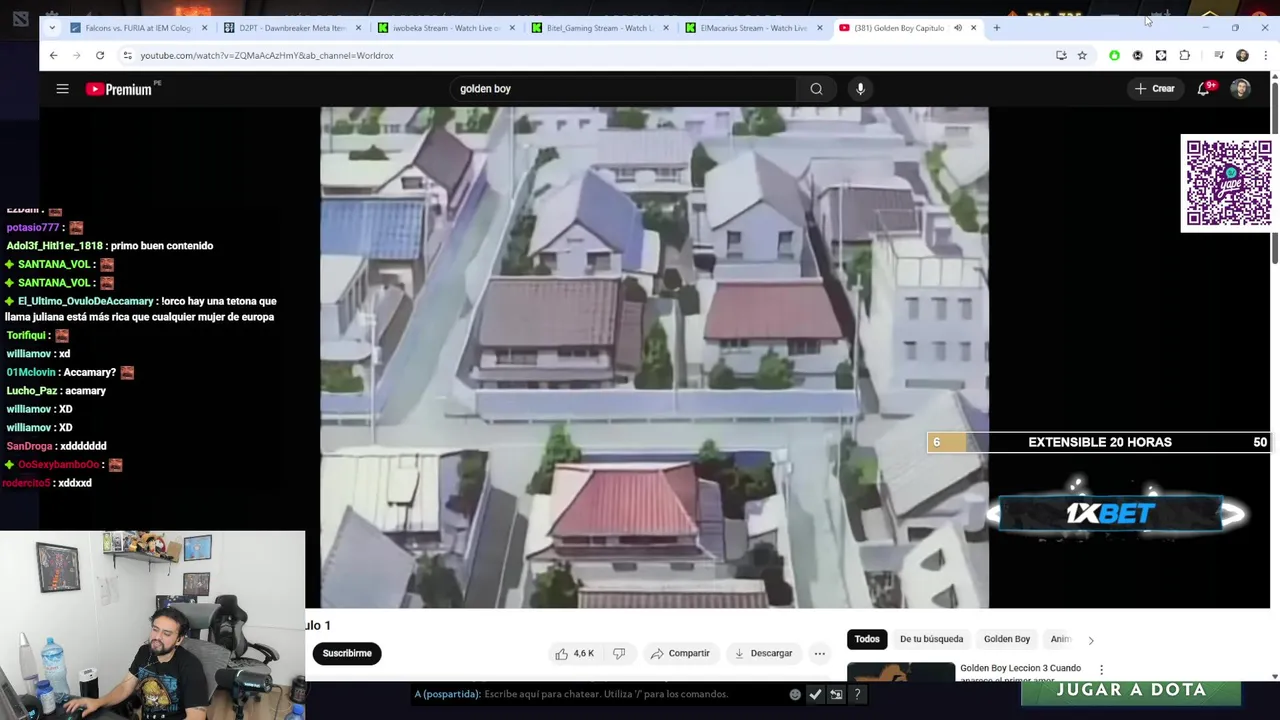
Task: Open the green circle extension
Action: click(1114, 56)
